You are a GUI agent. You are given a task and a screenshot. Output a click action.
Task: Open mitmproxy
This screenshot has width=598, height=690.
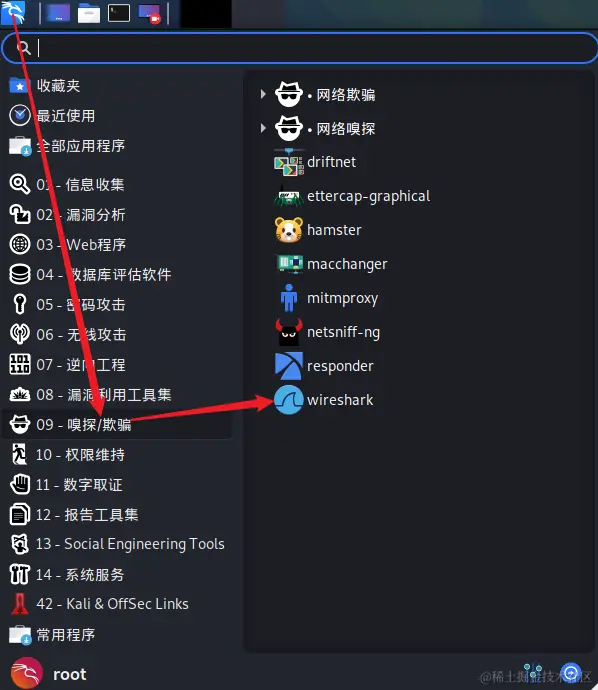(326, 298)
